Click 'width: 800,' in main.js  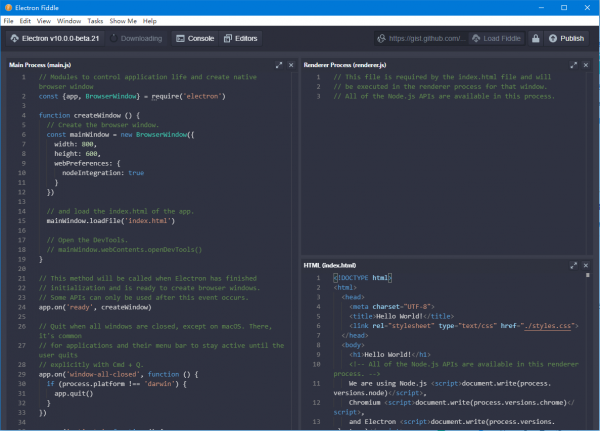[75, 144]
